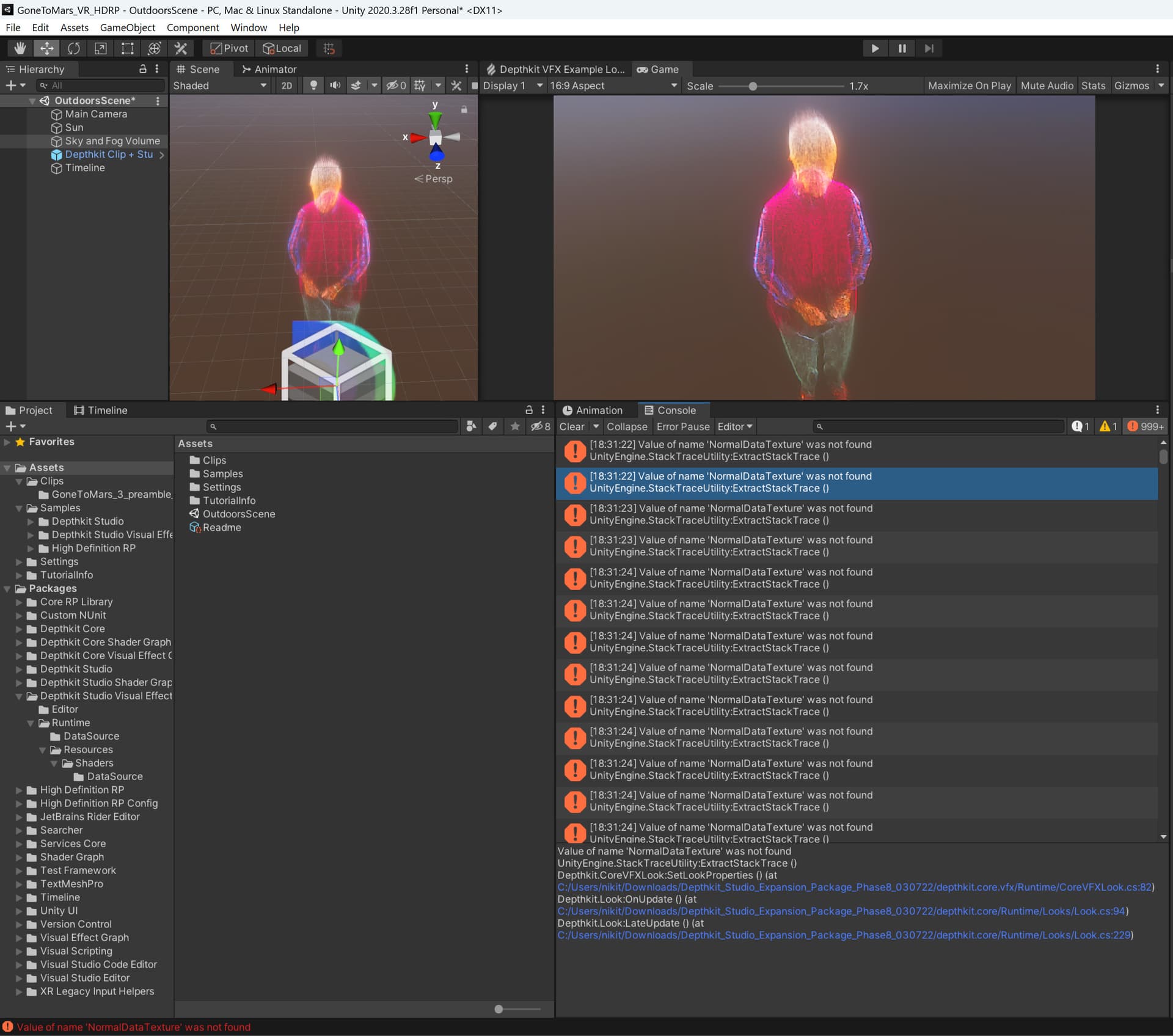Viewport: 1173px width, 1036px height.
Task: Switch to the Animation tab
Action: 592,410
